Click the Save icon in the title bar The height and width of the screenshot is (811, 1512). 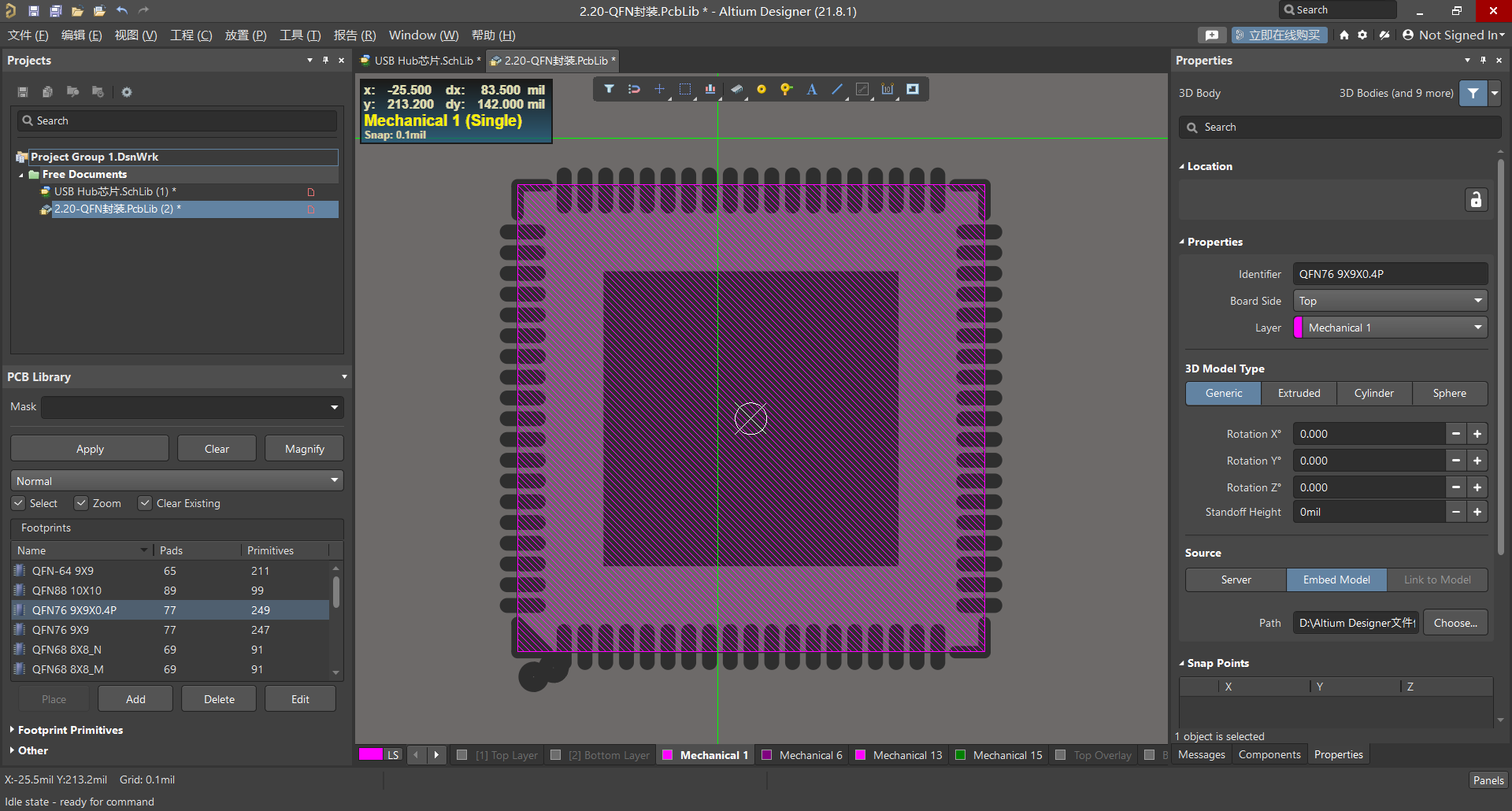tap(33, 11)
